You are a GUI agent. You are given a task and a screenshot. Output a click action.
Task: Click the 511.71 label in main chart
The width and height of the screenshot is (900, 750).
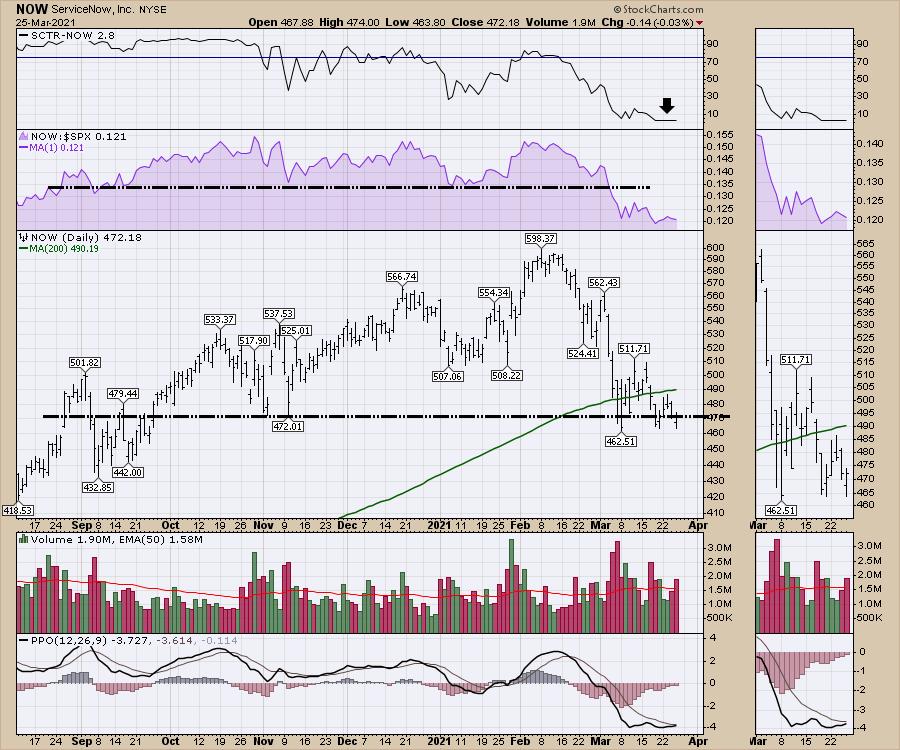point(634,348)
